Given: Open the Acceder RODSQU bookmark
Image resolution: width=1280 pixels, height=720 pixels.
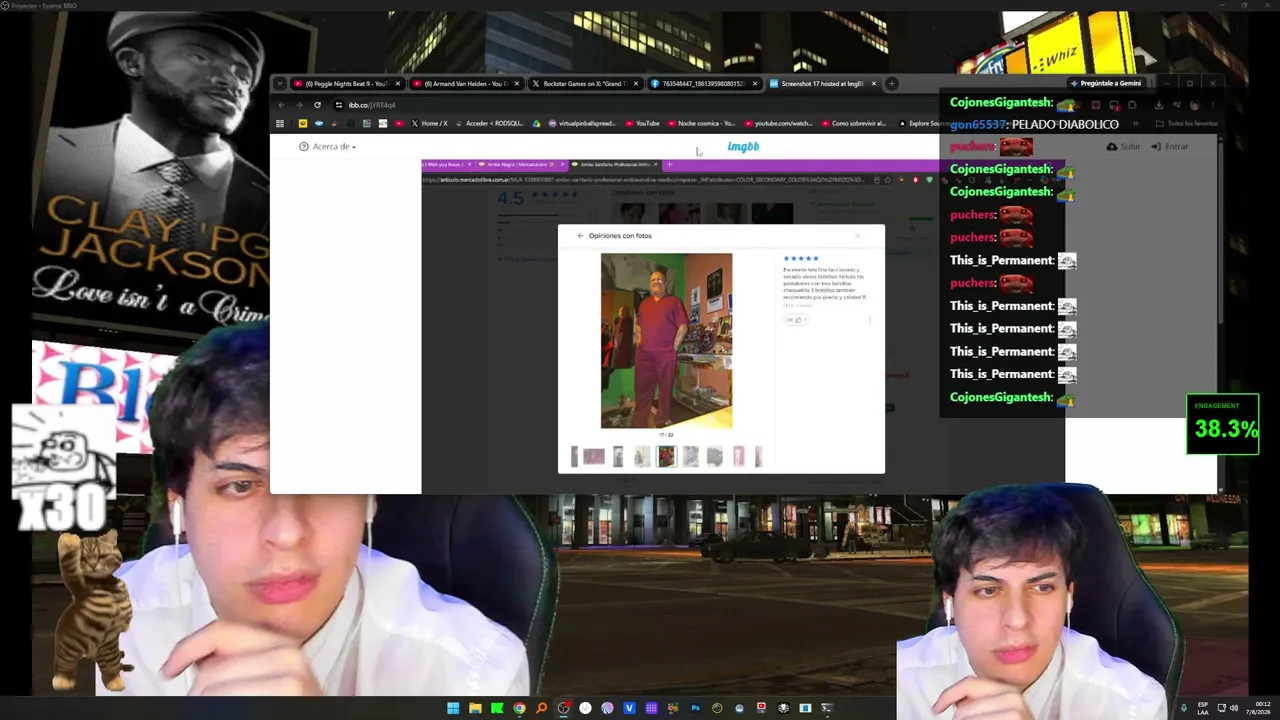Looking at the screenshot, I should [x=488, y=124].
